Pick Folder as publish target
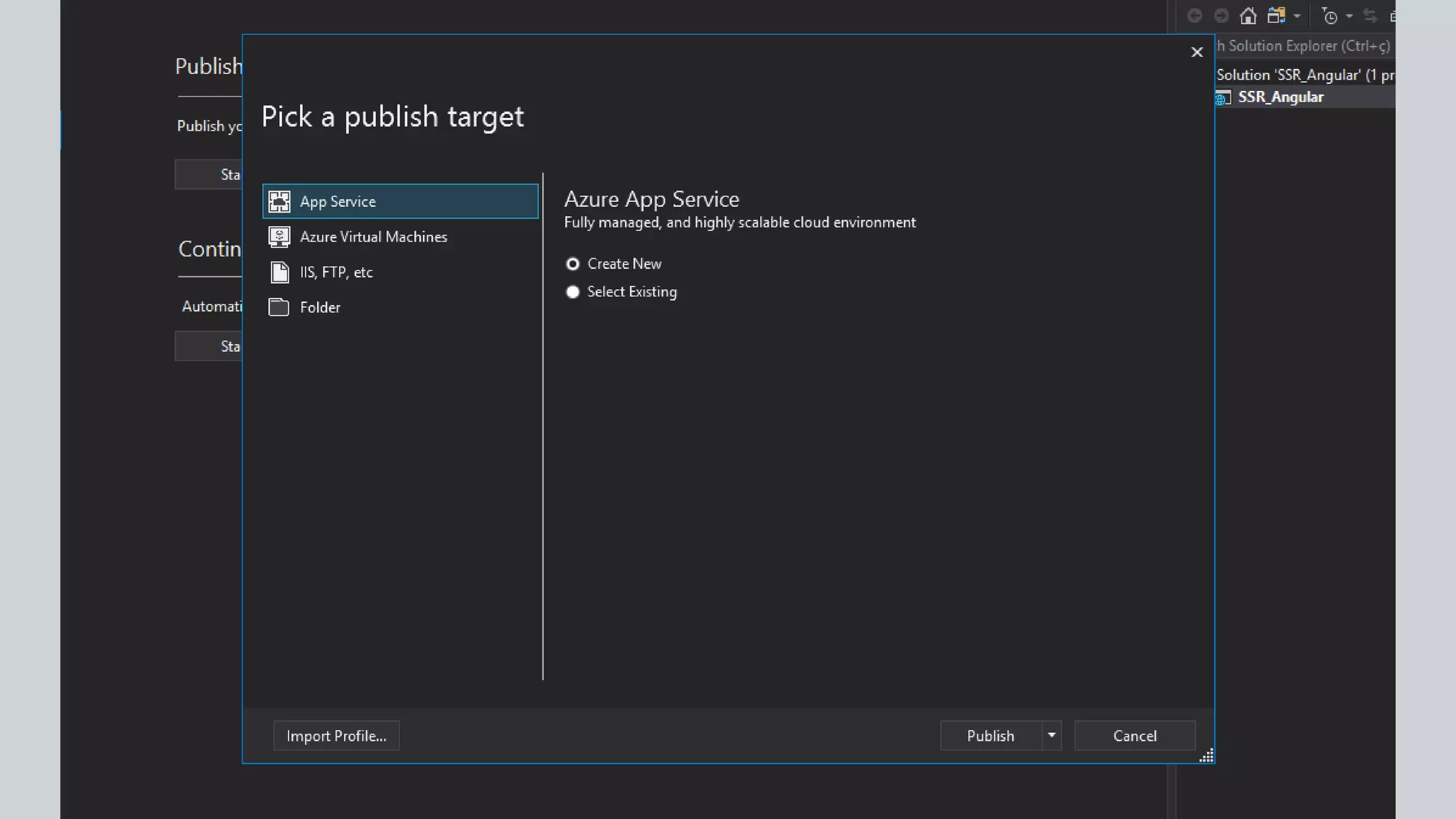 (x=400, y=307)
